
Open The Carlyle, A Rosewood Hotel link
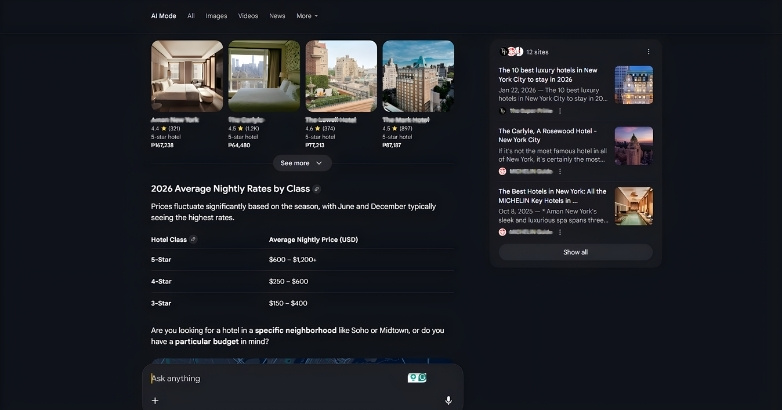[547, 135]
